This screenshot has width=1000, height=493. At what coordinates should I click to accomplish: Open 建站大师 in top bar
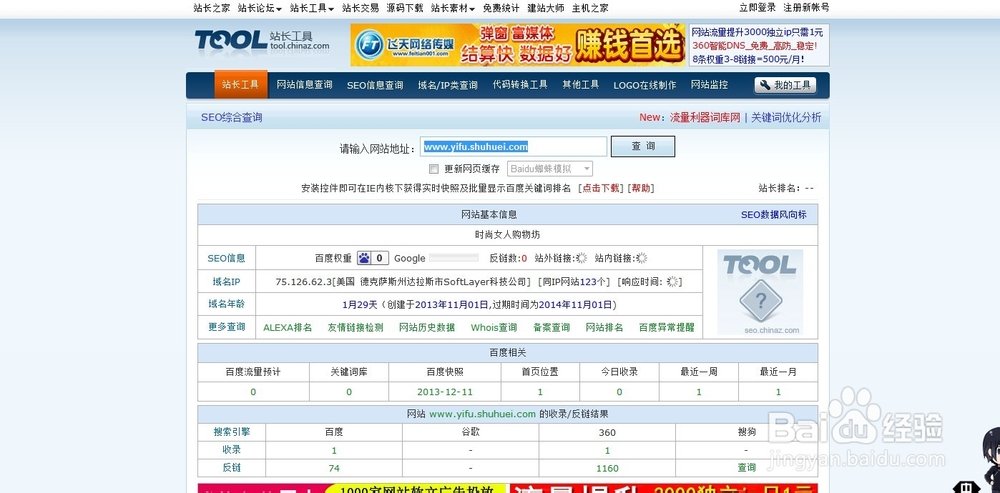(x=545, y=8)
